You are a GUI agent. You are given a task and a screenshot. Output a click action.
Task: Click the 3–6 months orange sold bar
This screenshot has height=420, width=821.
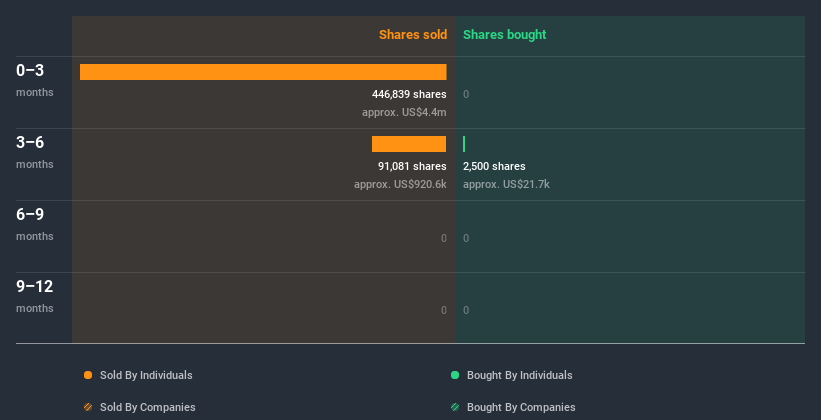tap(409, 144)
